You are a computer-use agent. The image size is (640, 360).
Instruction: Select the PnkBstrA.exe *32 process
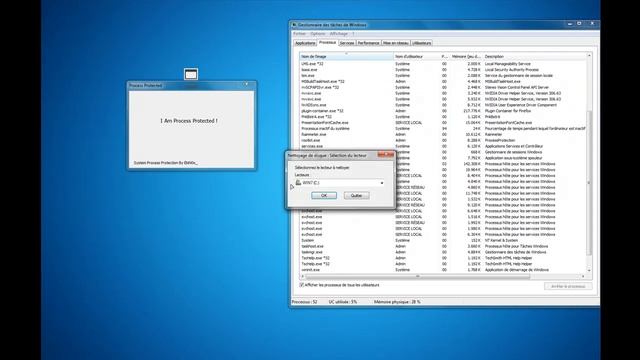coord(443,117)
